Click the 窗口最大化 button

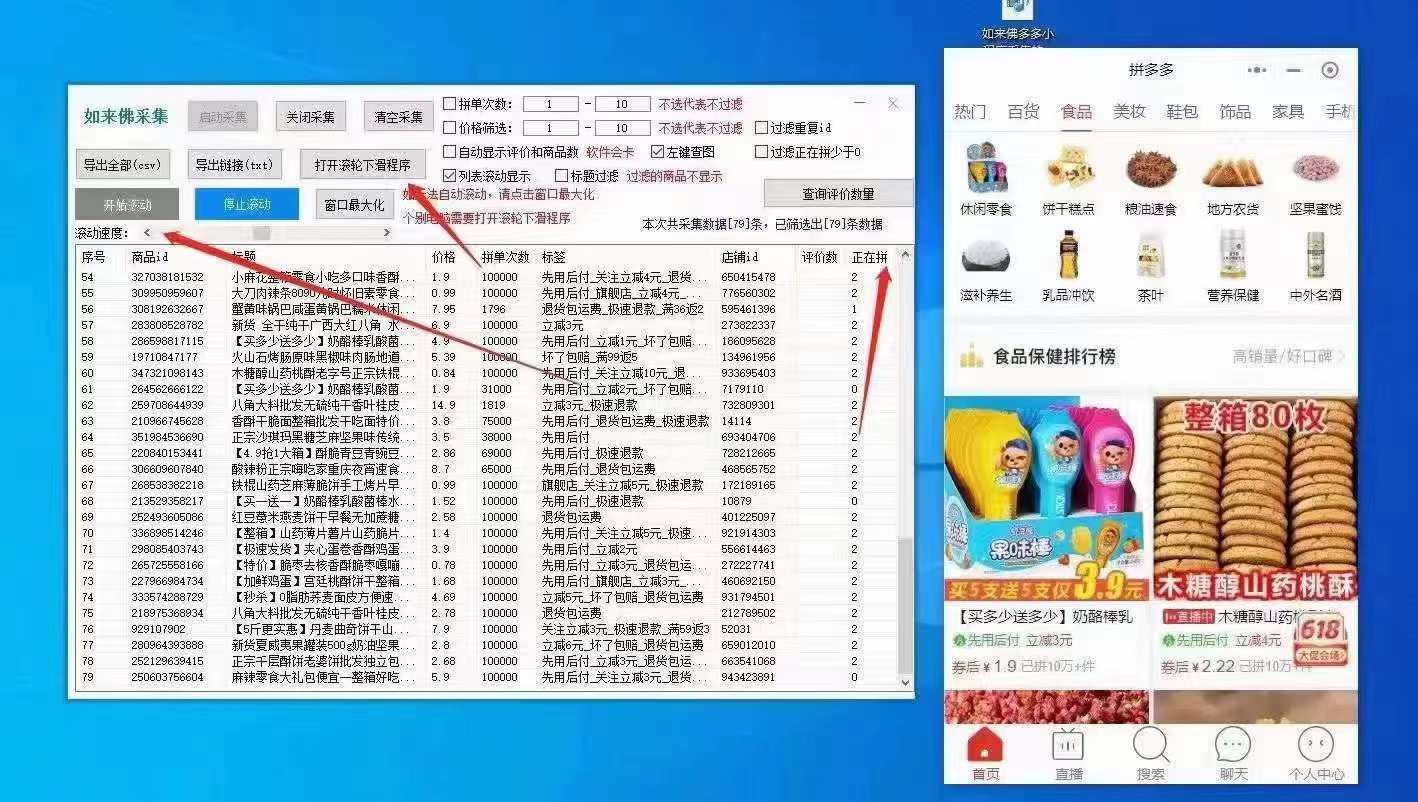354,205
